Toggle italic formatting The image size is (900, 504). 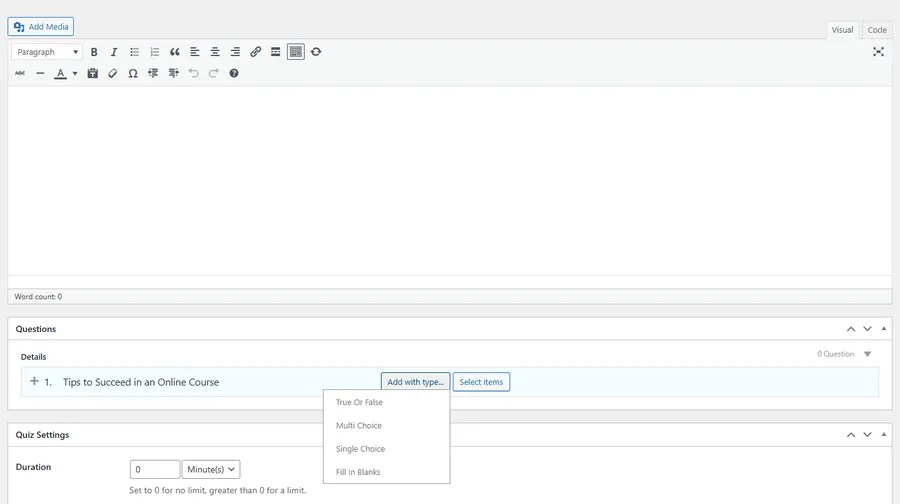pos(114,52)
